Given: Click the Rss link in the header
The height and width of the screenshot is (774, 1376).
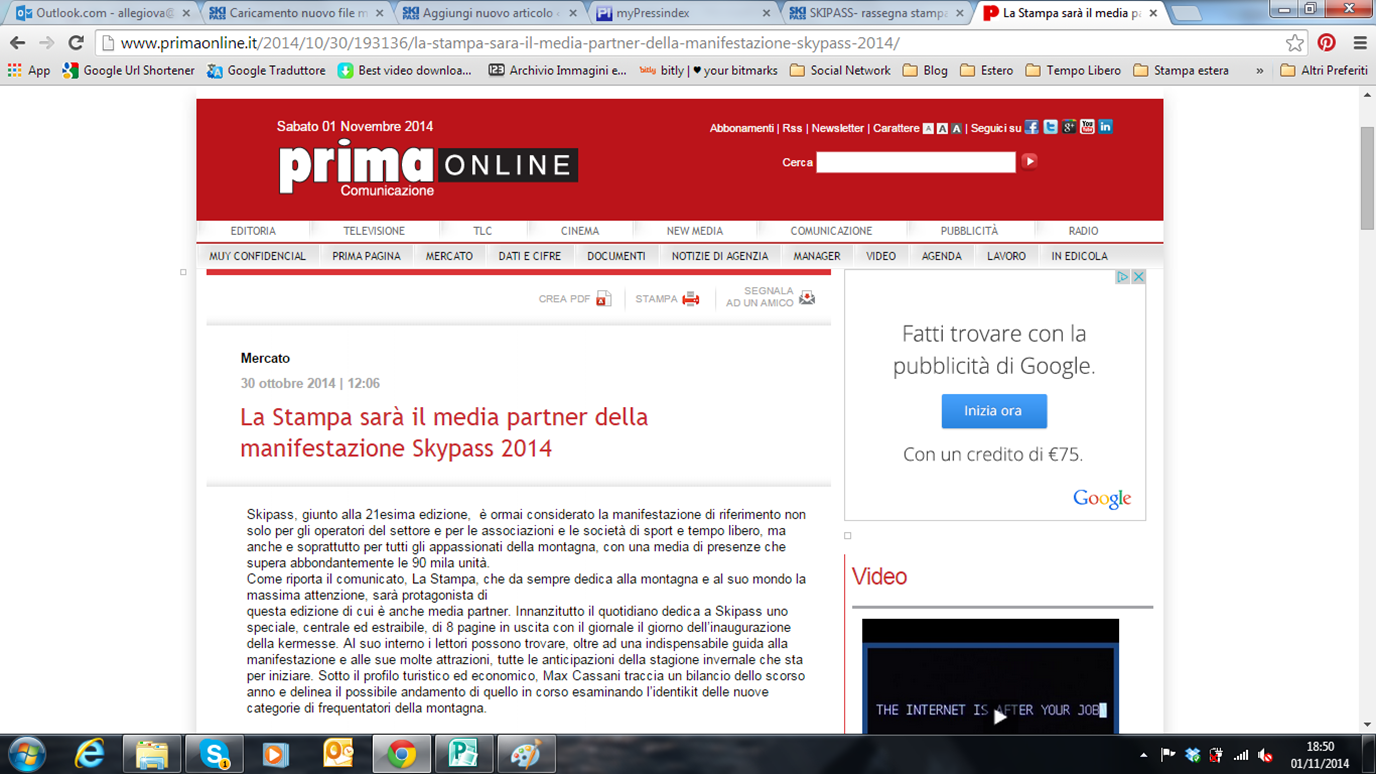Looking at the screenshot, I should pos(792,128).
